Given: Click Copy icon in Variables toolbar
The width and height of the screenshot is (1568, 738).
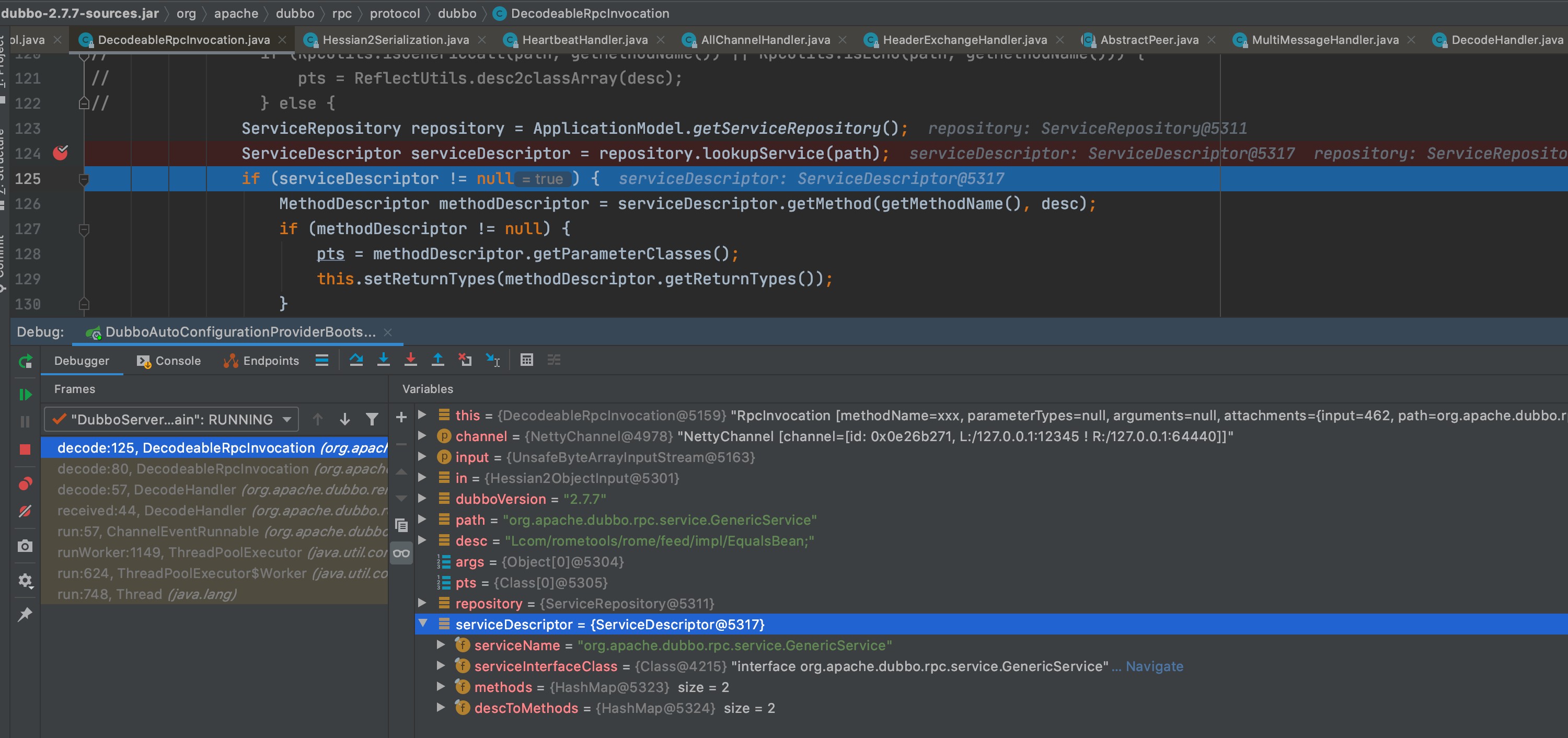Looking at the screenshot, I should tap(401, 525).
